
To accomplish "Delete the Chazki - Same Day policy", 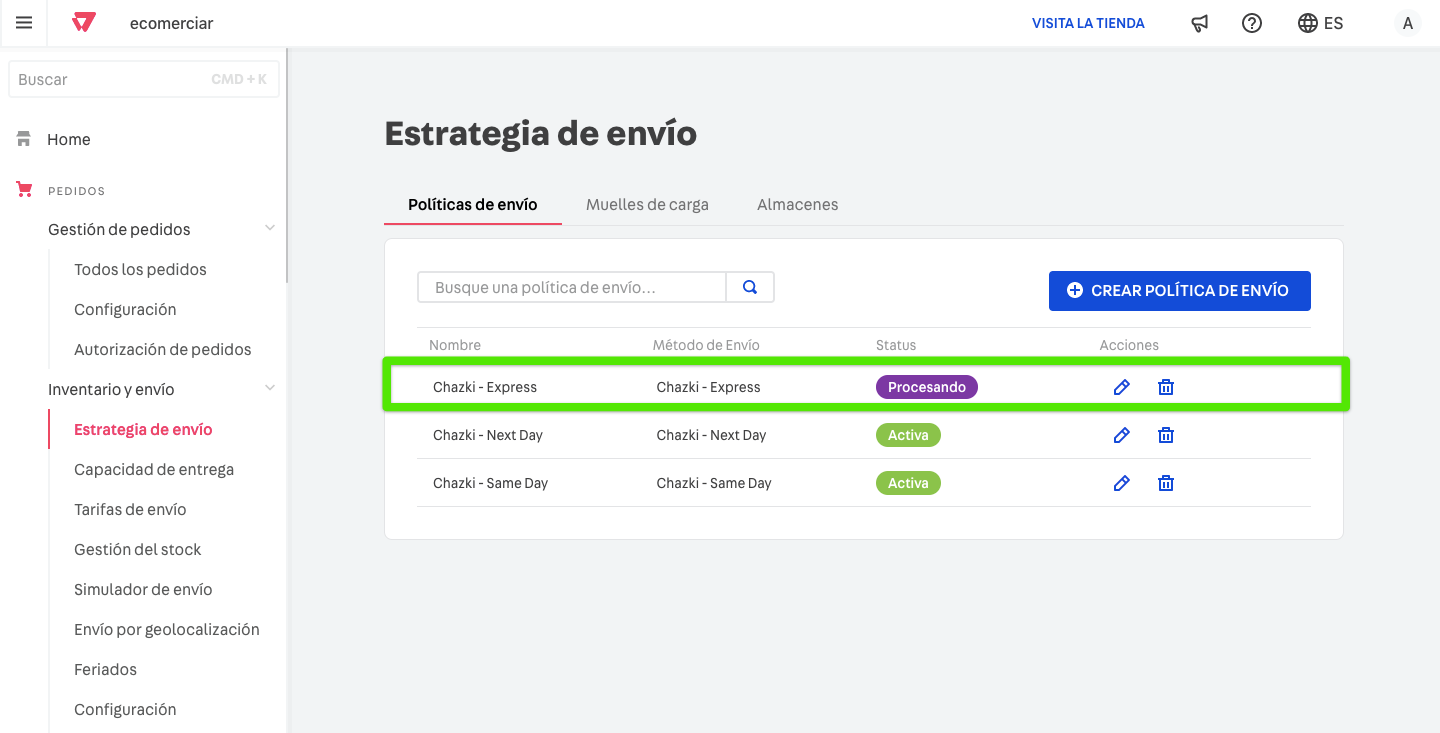I will (x=1166, y=483).
